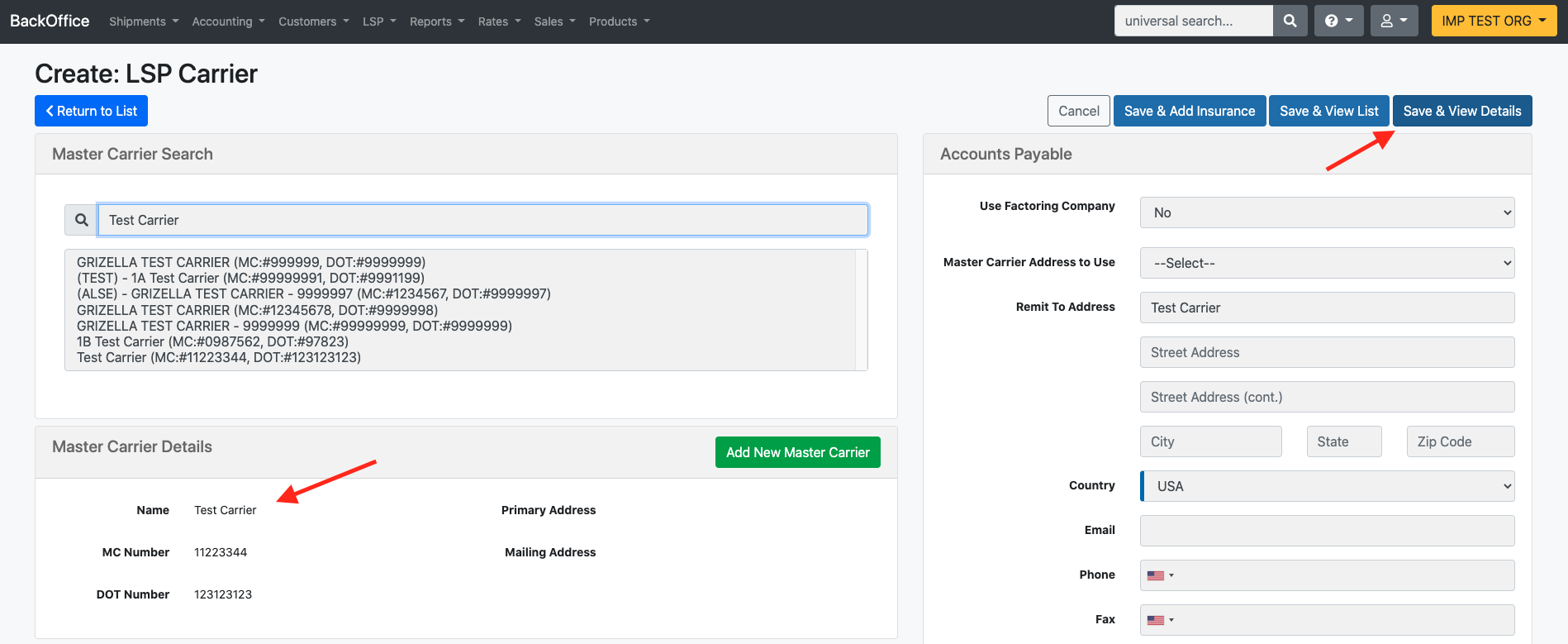Select 1B Test Carrier search result
The image size is (1568, 644).
tap(212, 341)
